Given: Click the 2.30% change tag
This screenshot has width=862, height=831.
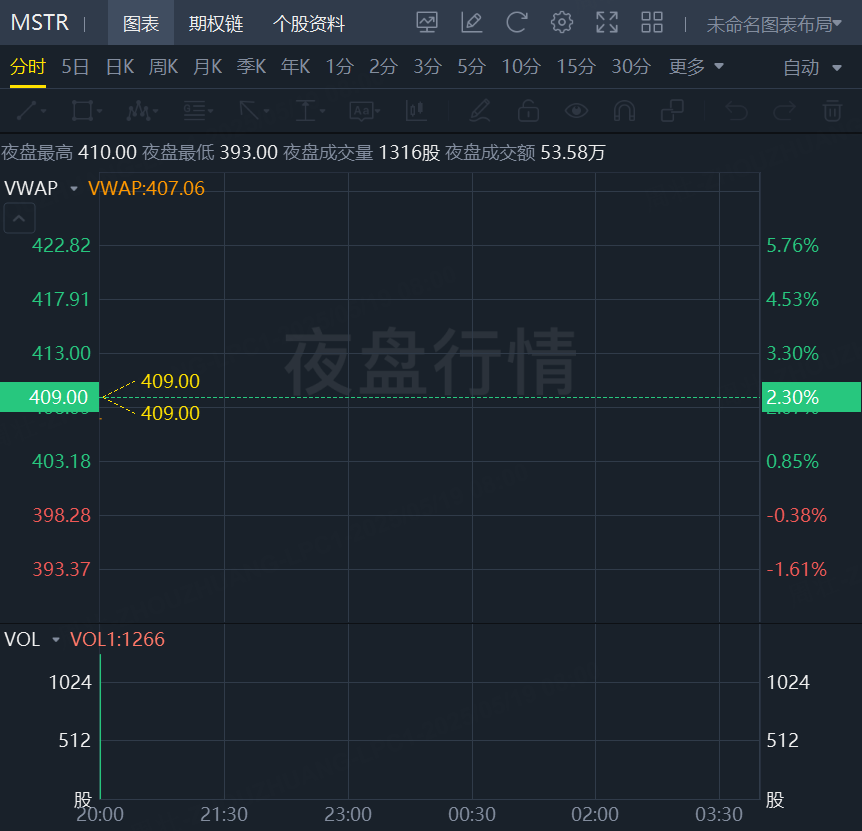Looking at the screenshot, I should 811,397.
